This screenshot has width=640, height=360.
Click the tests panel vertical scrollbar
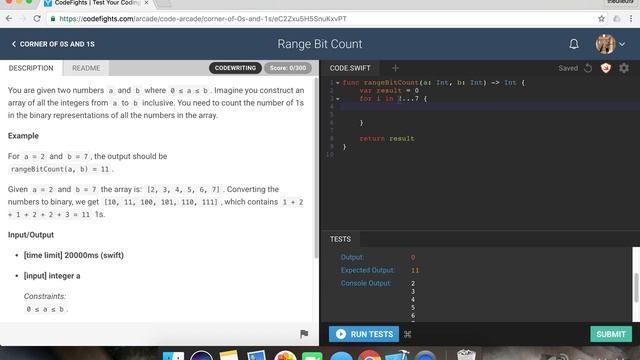(x=636, y=288)
